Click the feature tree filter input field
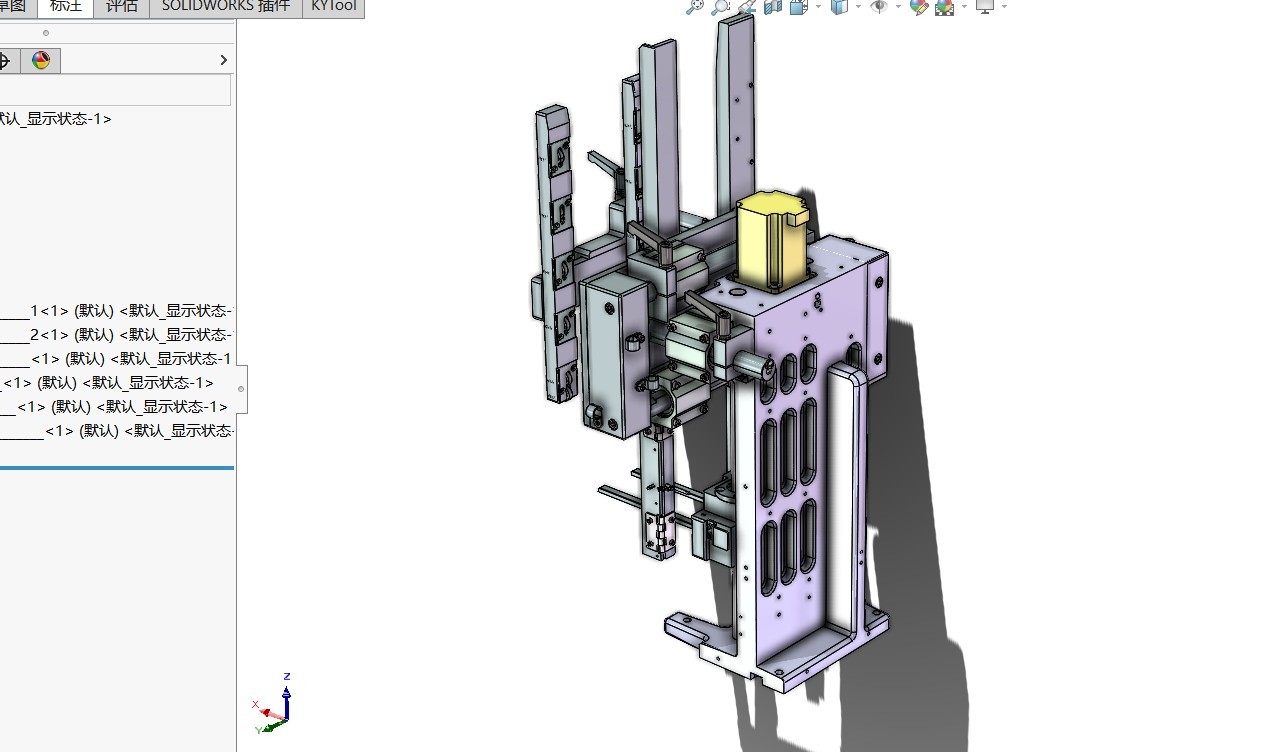This screenshot has height=752, width=1283. (x=115, y=91)
